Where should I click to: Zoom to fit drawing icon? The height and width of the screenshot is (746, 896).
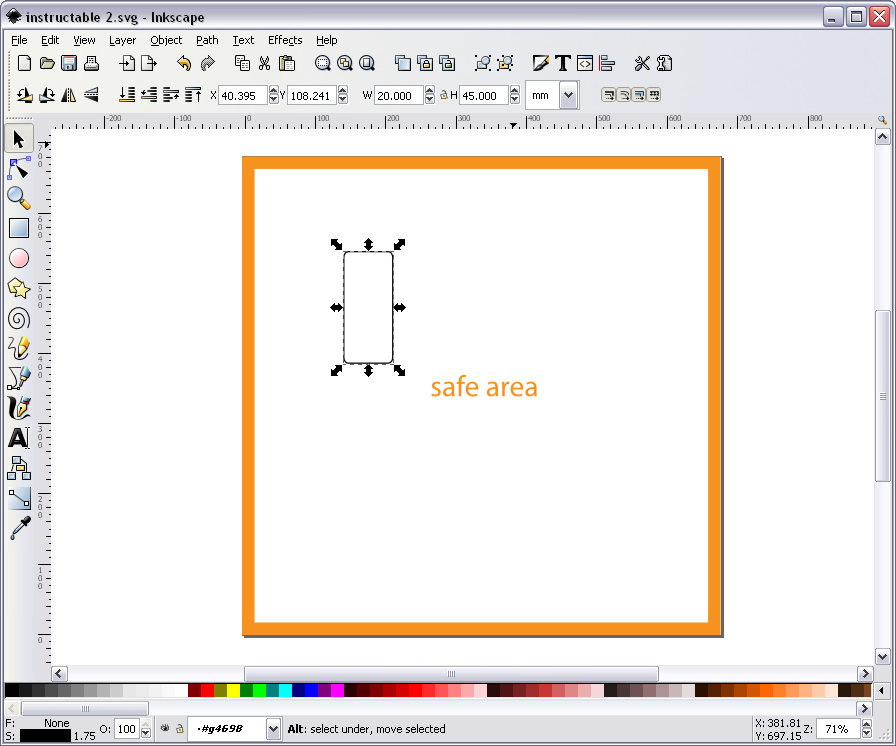click(345, 63)
